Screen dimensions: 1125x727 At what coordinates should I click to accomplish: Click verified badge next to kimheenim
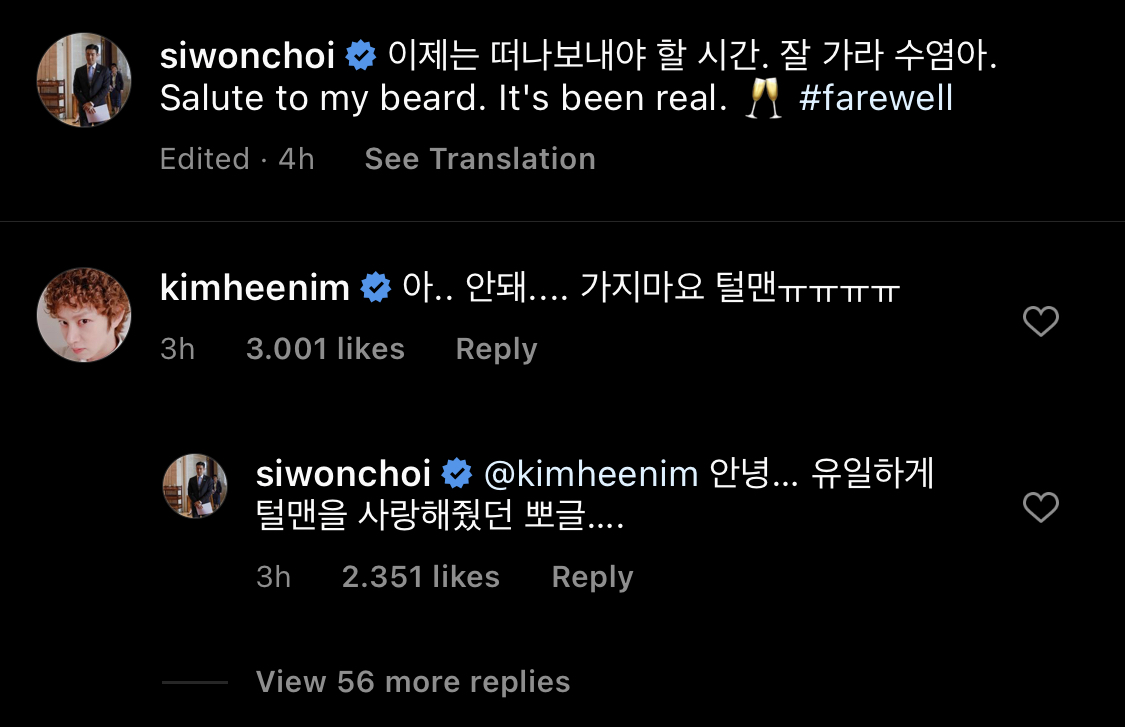coord(375,288)
